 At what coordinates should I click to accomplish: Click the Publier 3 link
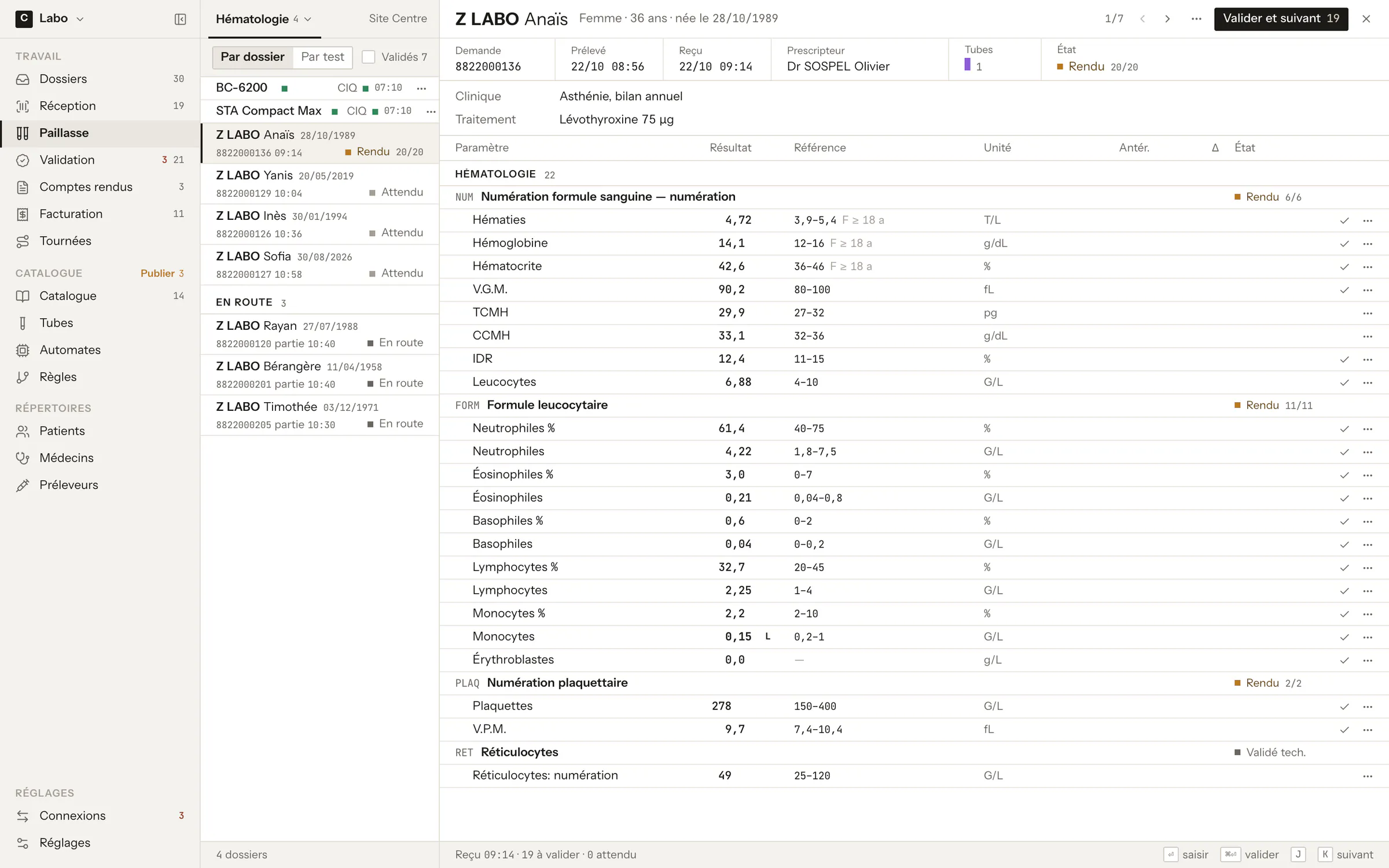click(x=162, y=273)
